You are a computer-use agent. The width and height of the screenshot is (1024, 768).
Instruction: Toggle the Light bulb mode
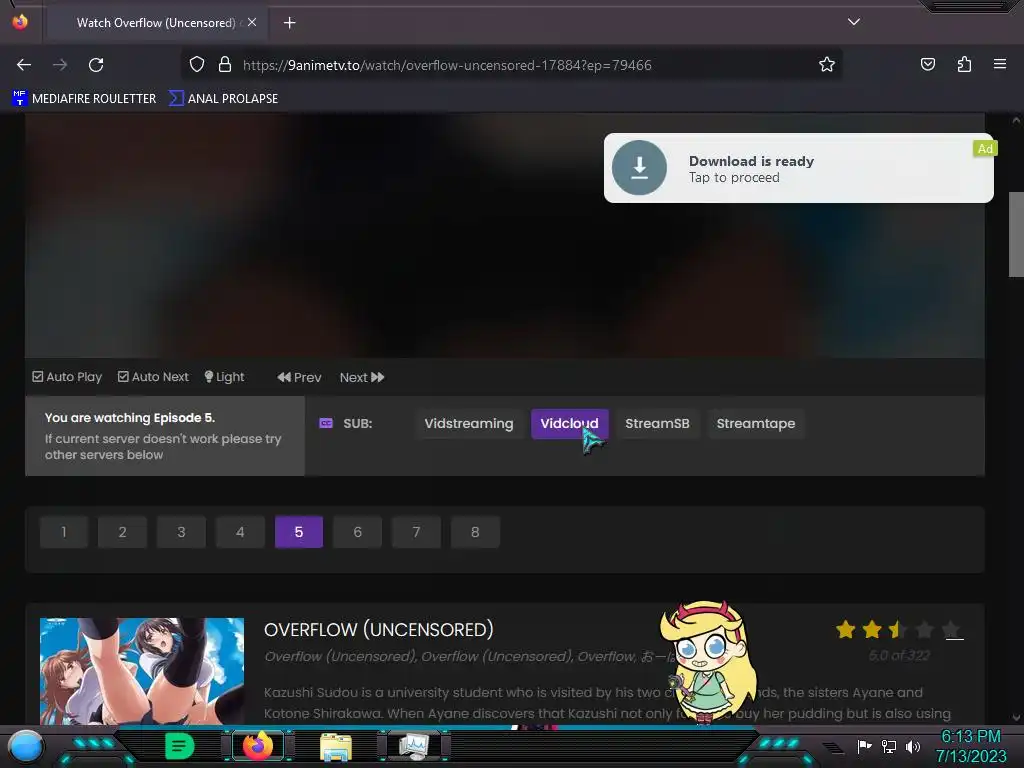click(x=224, y=377)
